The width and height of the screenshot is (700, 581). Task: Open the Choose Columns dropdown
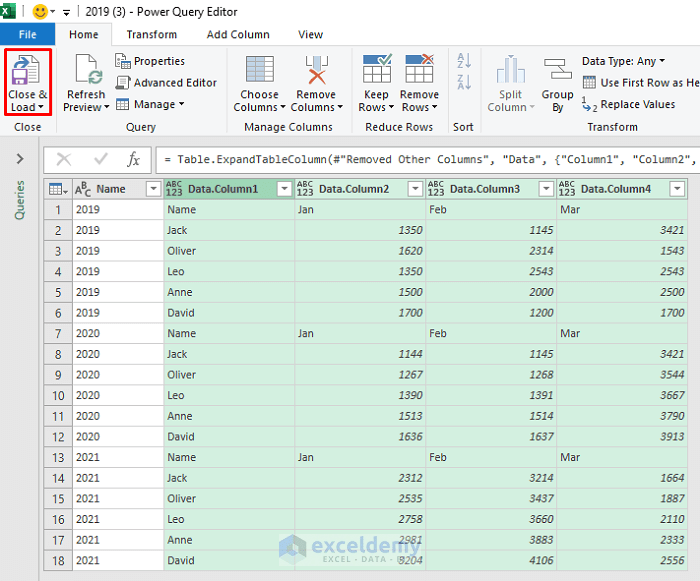pyautogui.click(x=283, y=107)
